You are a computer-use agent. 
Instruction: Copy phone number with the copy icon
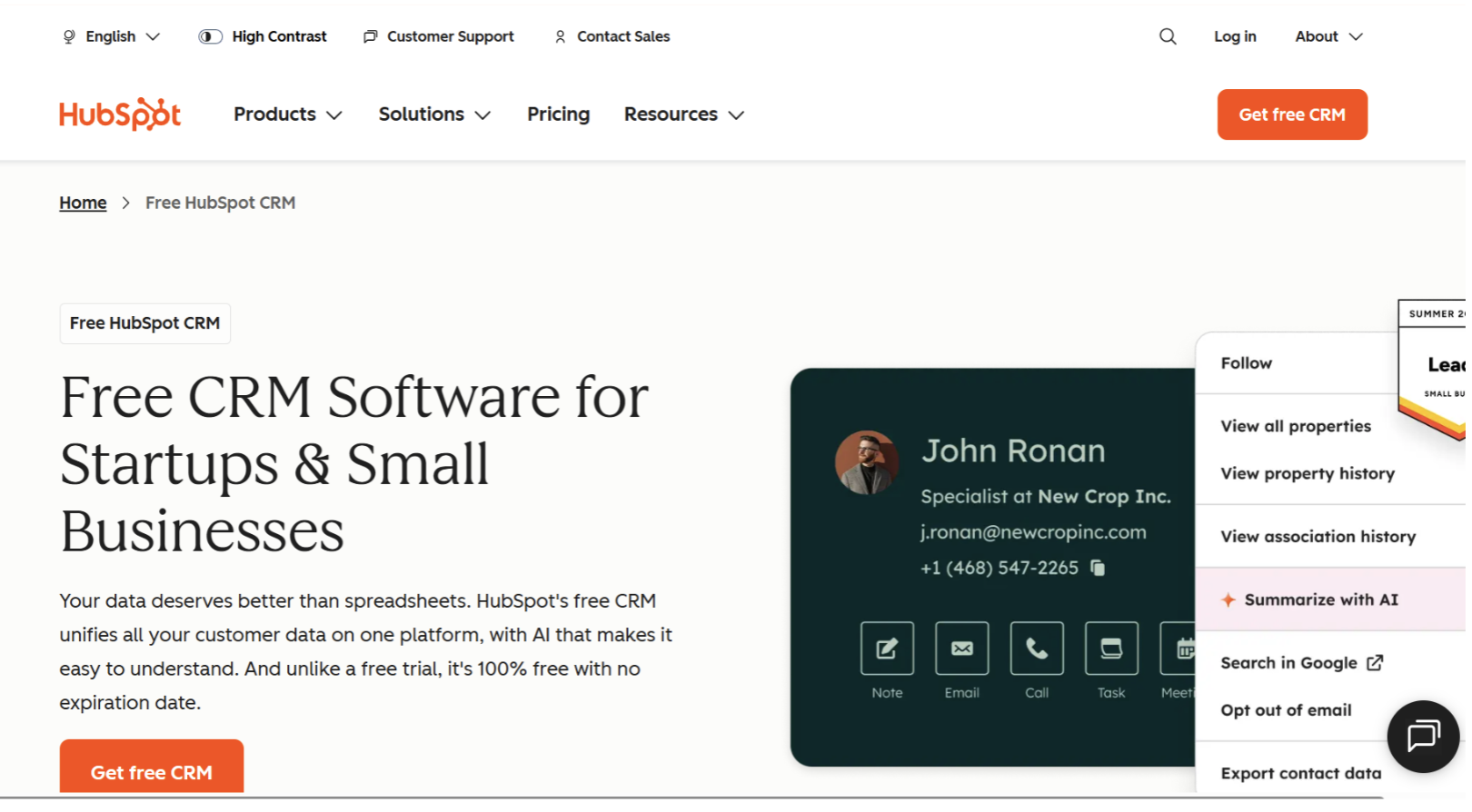[x=1098, y=569]
